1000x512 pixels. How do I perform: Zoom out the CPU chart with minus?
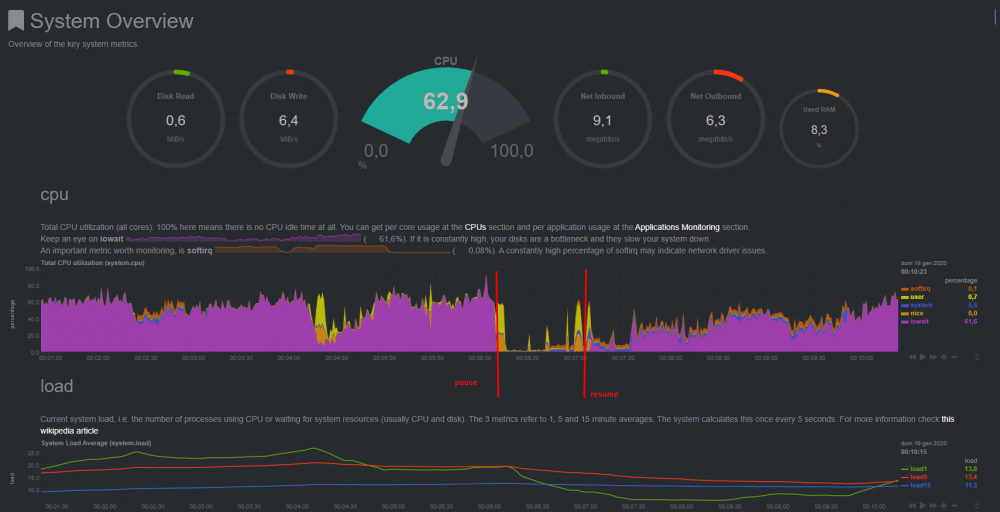point(954,357)
